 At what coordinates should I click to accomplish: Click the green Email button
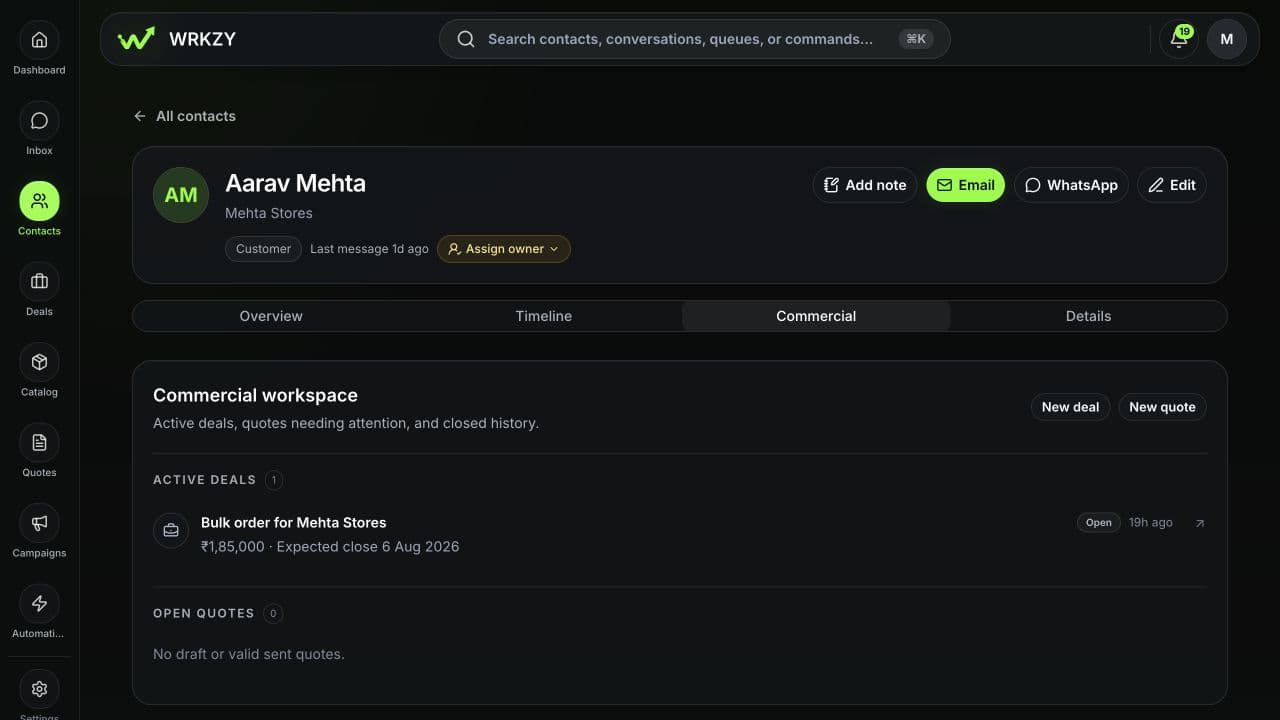coord(965,185)
